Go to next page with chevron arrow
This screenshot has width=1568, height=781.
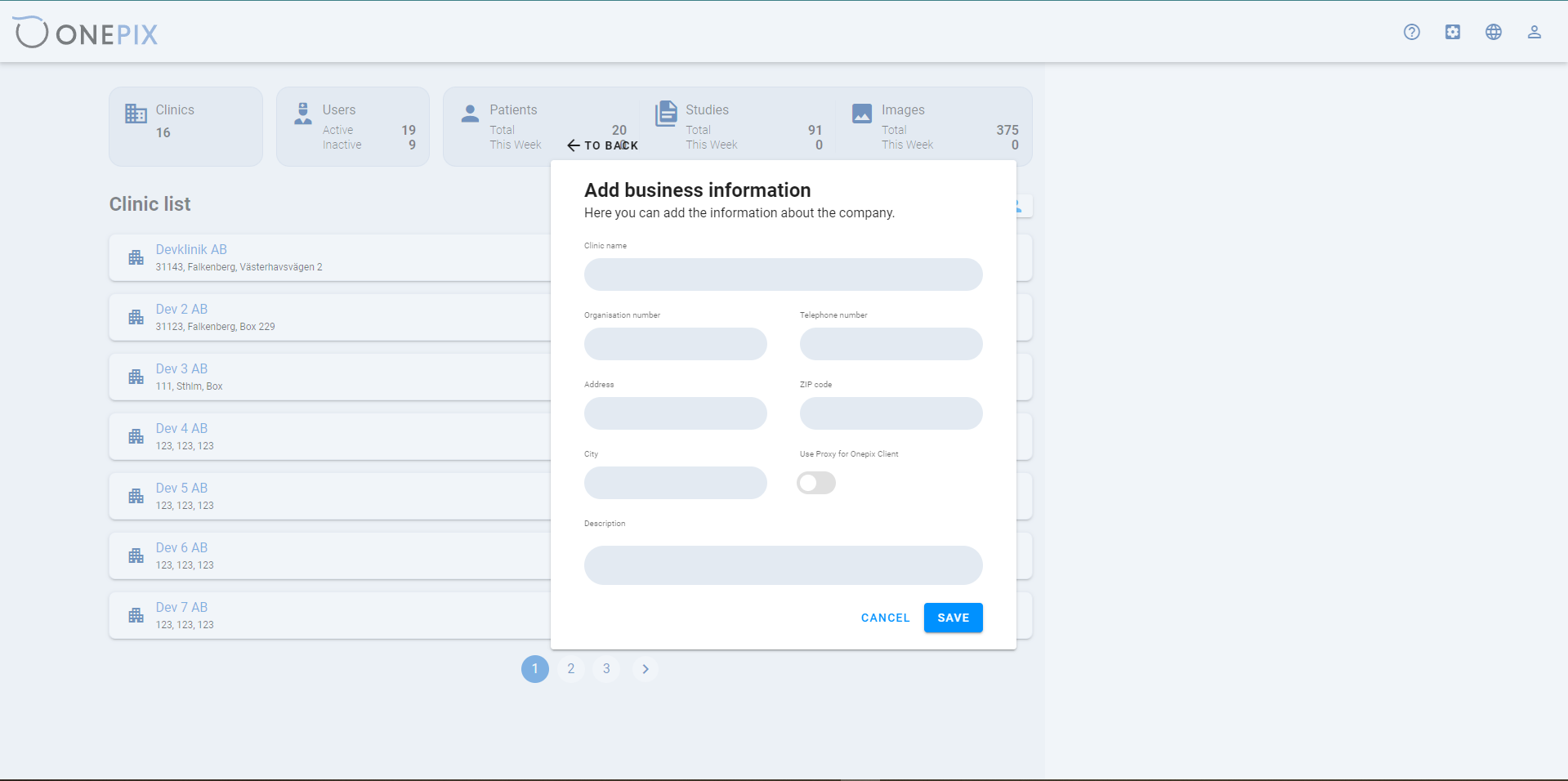(x=645, y=669)
